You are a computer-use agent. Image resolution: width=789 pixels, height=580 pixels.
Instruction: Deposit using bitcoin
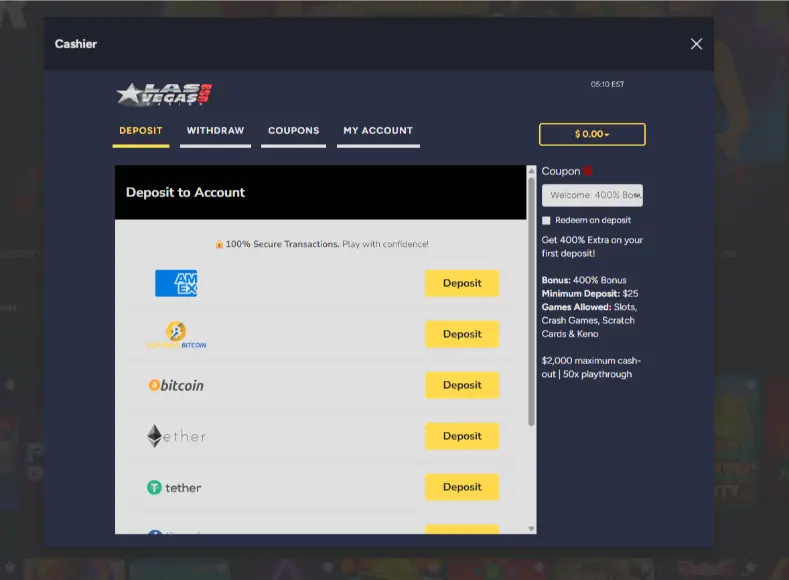click(x=462, y=385)
